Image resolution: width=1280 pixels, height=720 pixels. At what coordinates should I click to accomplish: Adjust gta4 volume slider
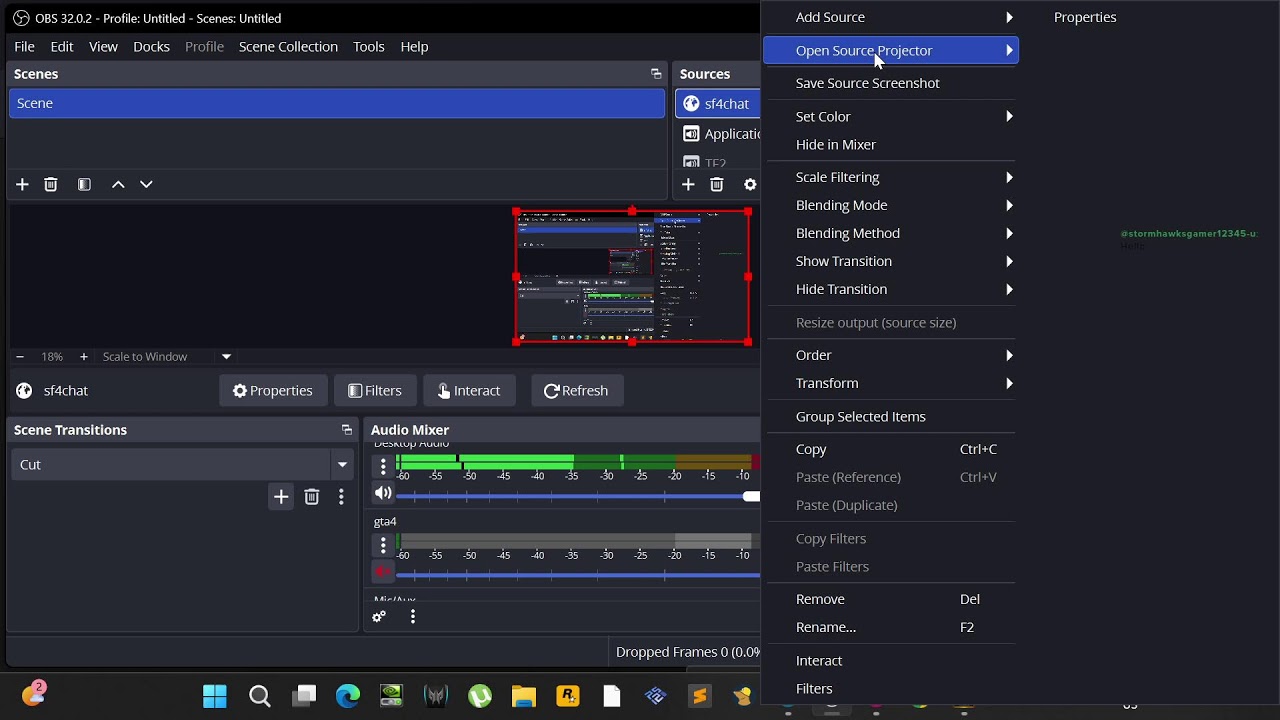[578, 575]
